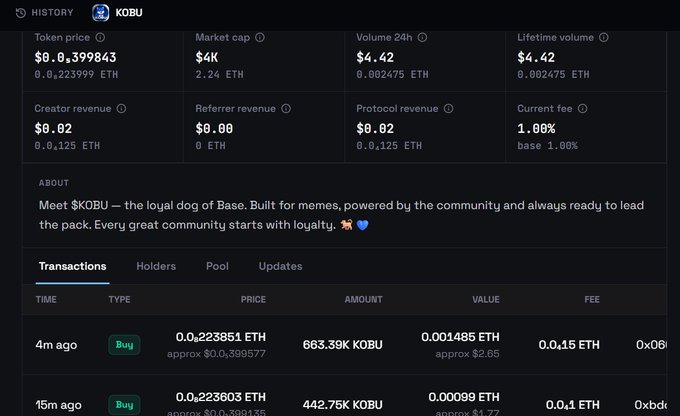Click the AMOUNT column header
This screenshot has height=416, width=680.
pyautogui.click(x=363, y=299)
